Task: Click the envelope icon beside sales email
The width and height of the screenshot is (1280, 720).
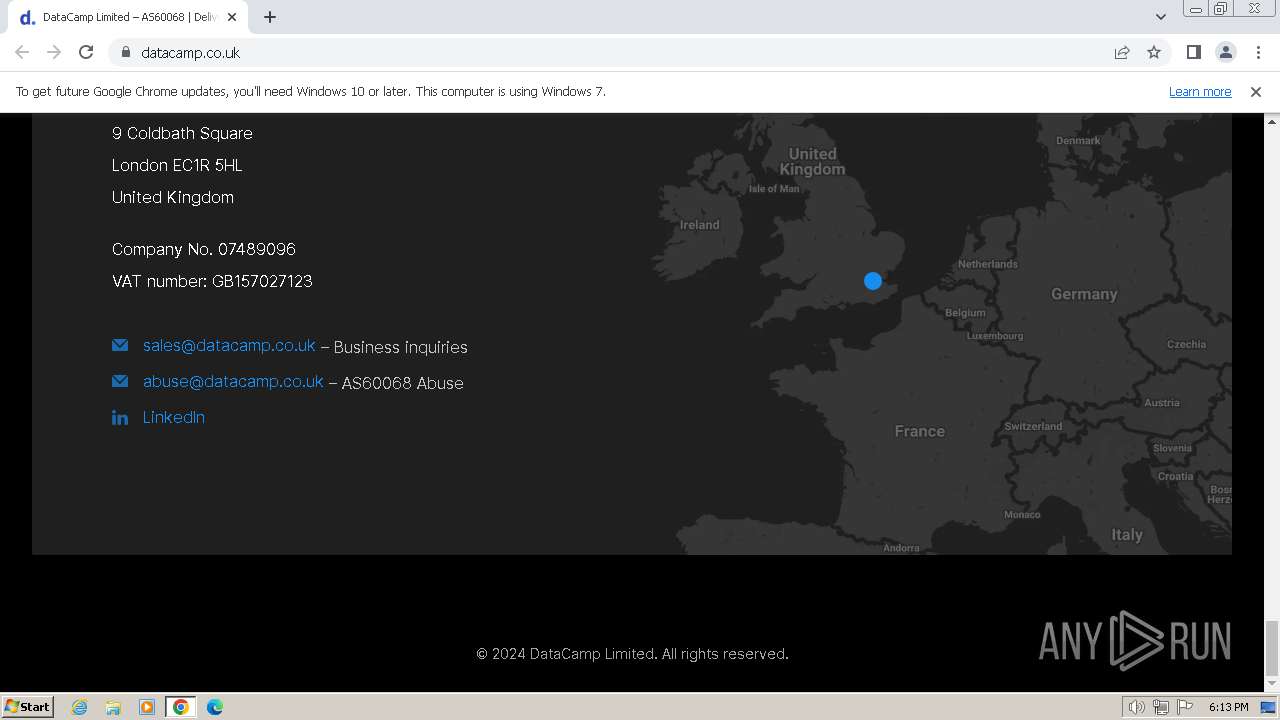Action: [x=120, y=345]
